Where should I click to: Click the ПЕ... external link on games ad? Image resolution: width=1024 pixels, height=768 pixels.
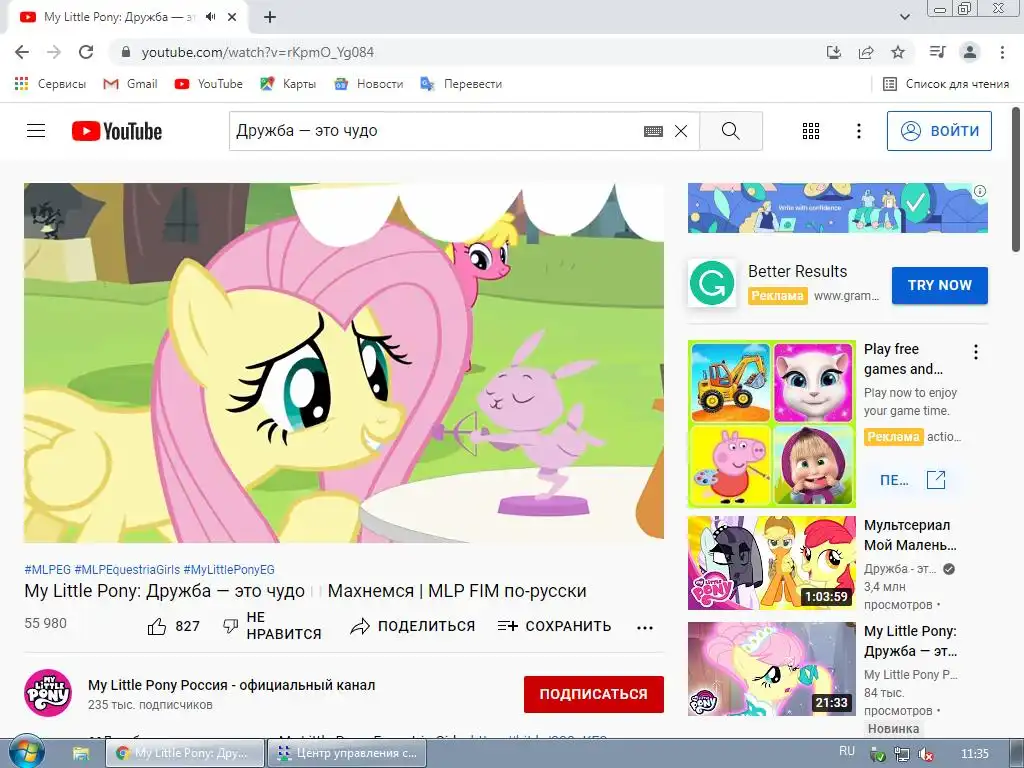click(913, 480)
